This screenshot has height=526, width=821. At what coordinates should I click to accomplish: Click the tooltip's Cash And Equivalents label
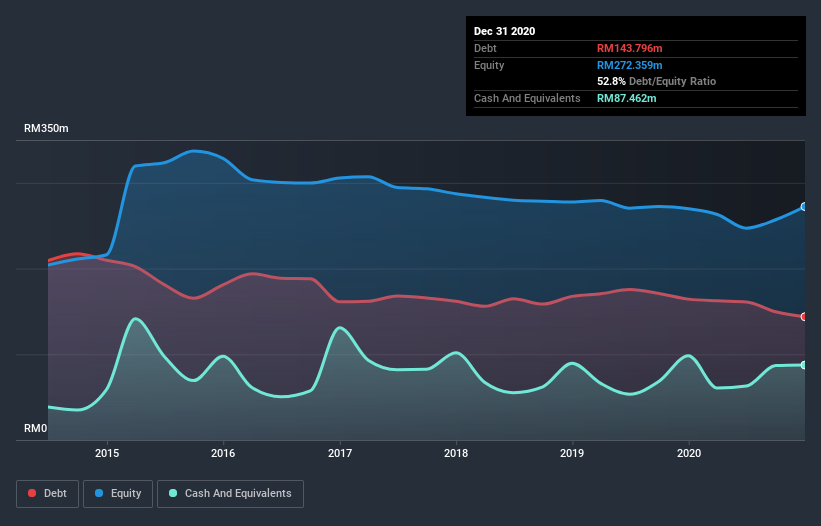click(x=527, y=98)
